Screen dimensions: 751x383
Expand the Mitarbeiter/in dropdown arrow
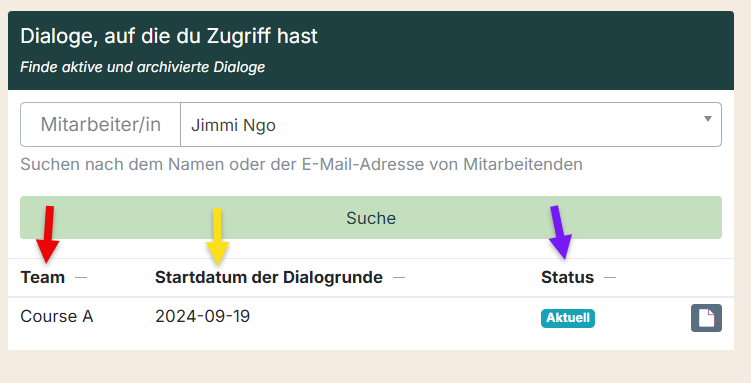(x=707, y=119)
